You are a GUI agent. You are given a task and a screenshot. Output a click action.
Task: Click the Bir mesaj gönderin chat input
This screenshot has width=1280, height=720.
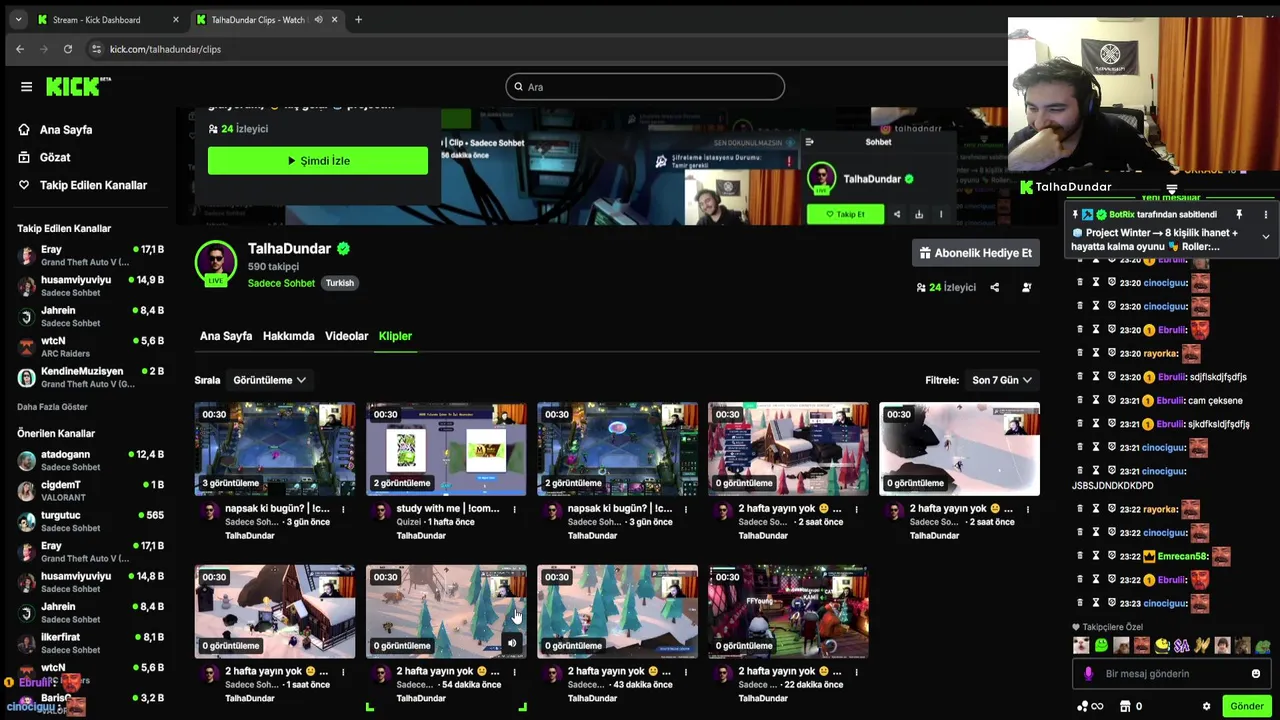click(1170, 674)
